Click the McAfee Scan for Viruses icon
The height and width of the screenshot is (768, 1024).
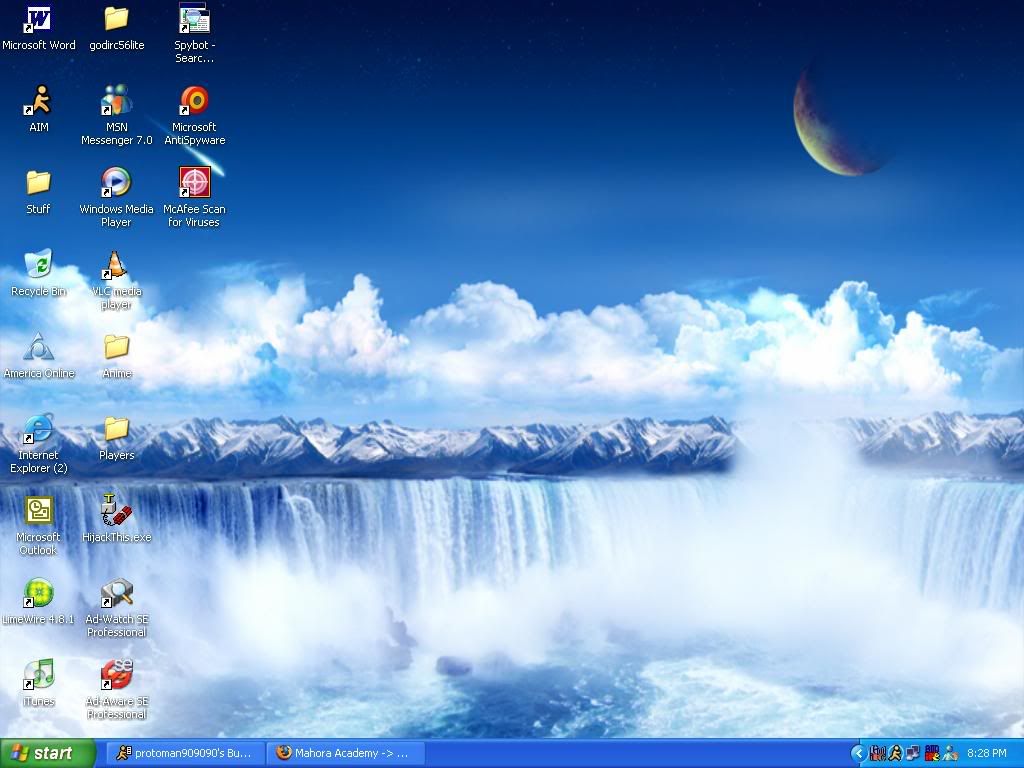tap(194, 183)
